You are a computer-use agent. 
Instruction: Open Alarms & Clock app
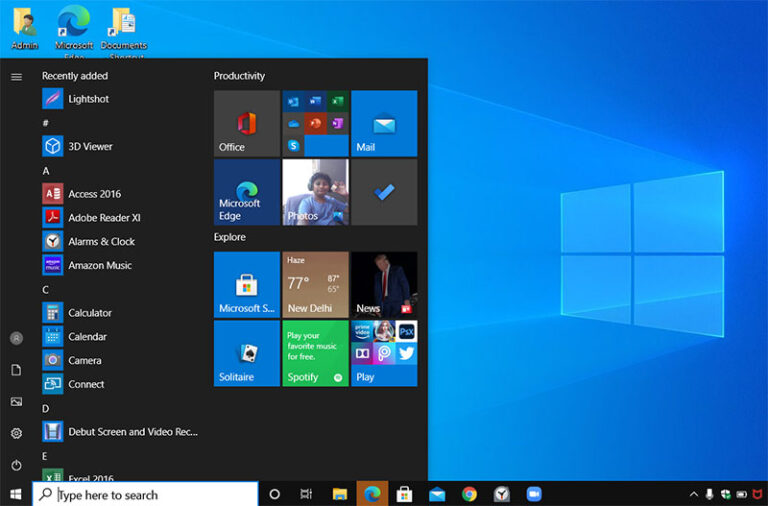click(101, 241)
